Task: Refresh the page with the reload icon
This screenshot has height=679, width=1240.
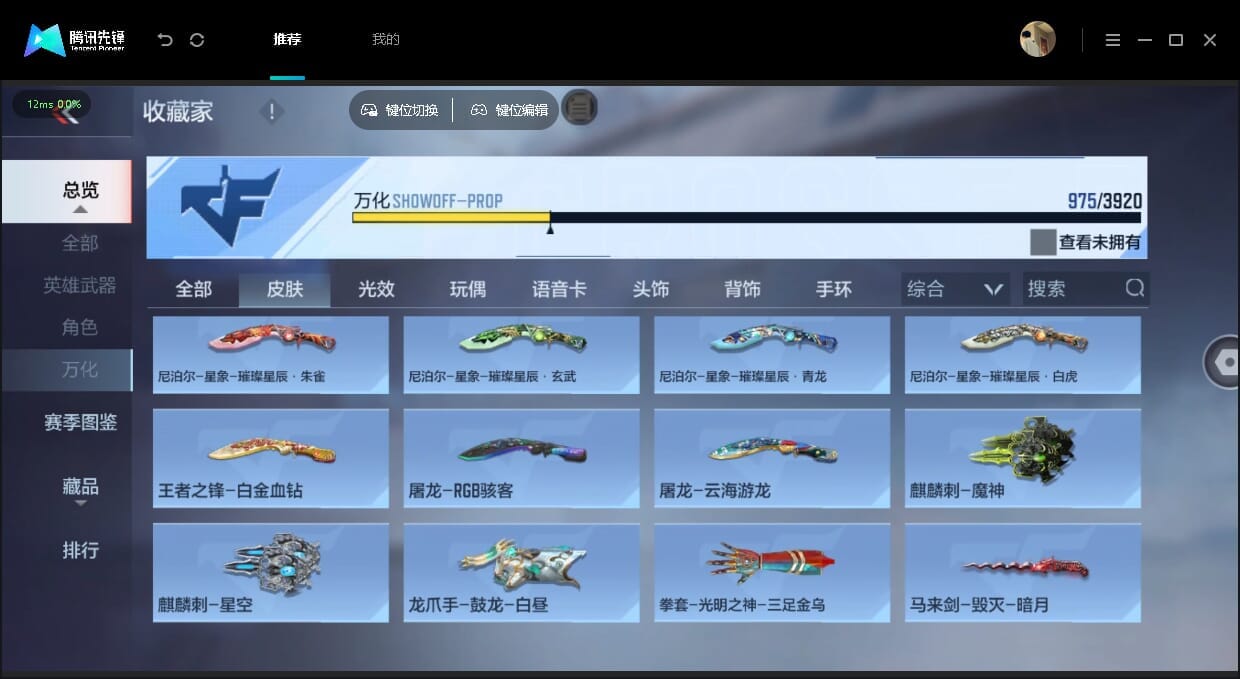Action: (197, 40)
